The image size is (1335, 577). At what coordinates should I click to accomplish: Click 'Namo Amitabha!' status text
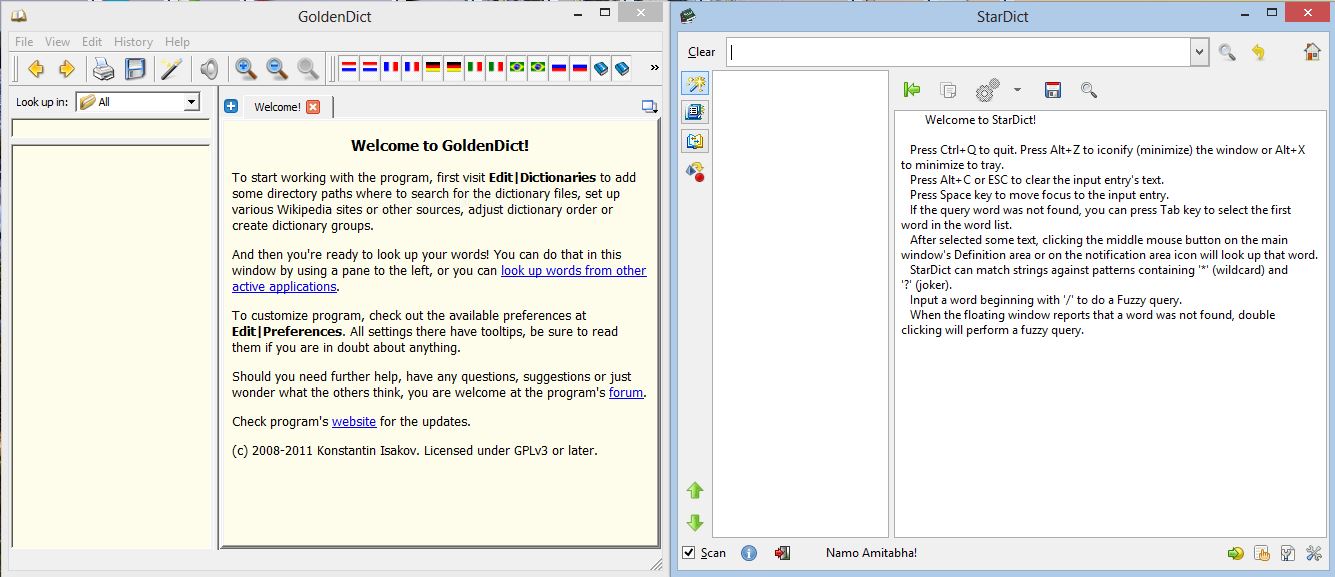tap(871, 553)
